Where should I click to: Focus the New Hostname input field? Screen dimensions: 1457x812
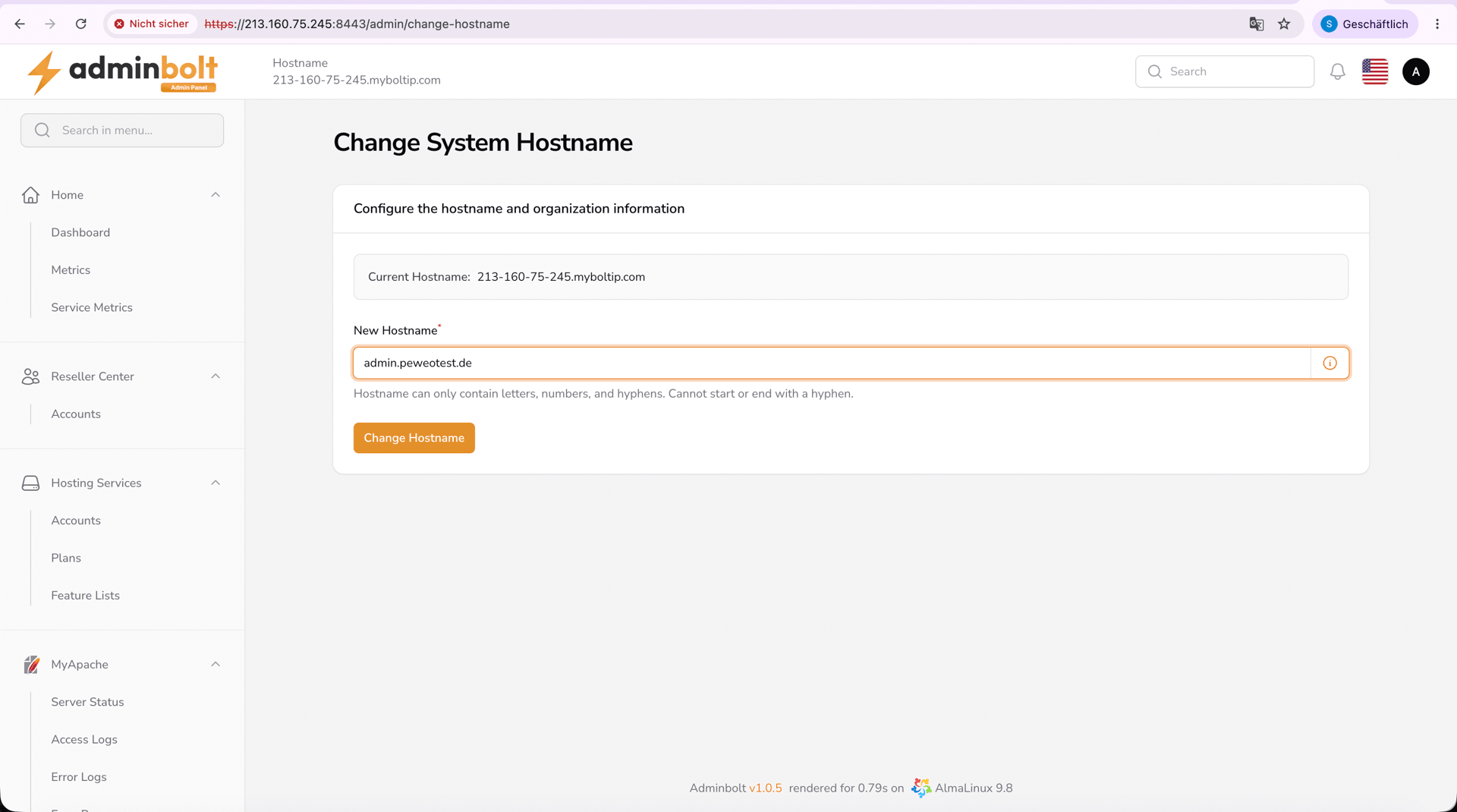tap(832, 363)
